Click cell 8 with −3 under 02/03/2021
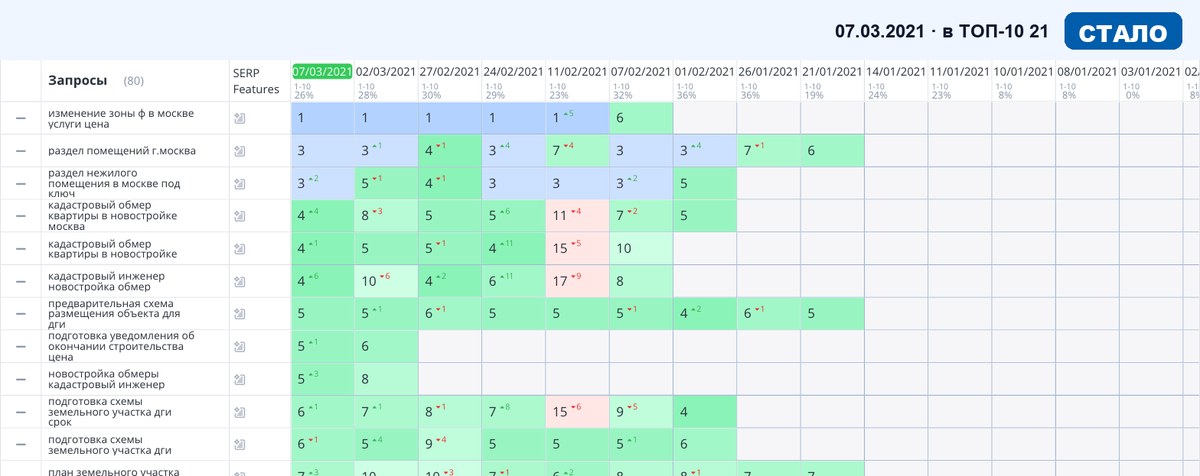1200x476 pixels. coord(386,215)
